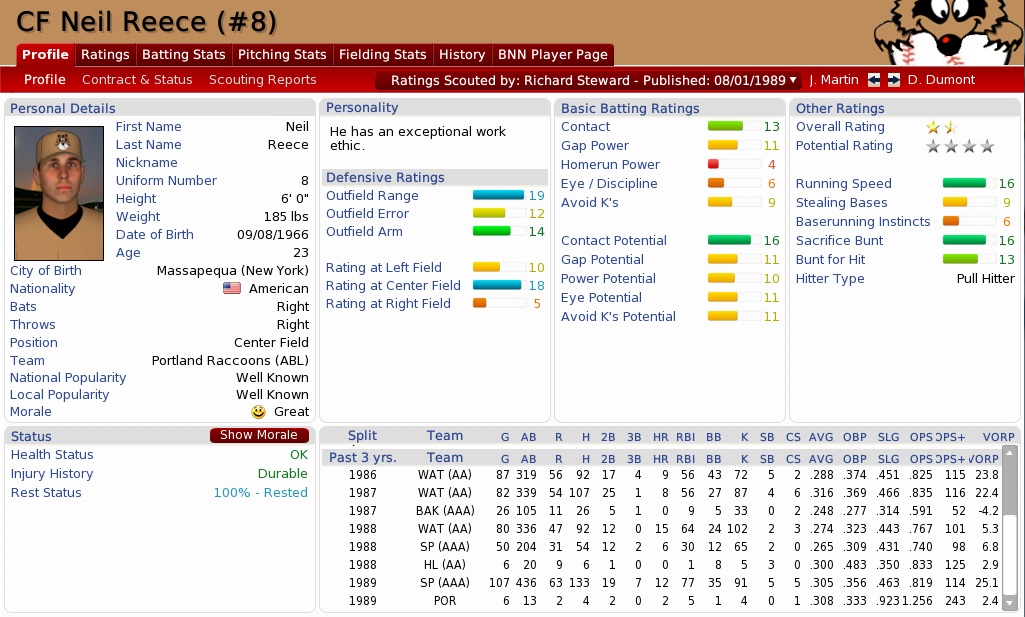Select the Contract & Status sub-tab
Viewport: 1025px width, 617px height.
click(137, 80)
